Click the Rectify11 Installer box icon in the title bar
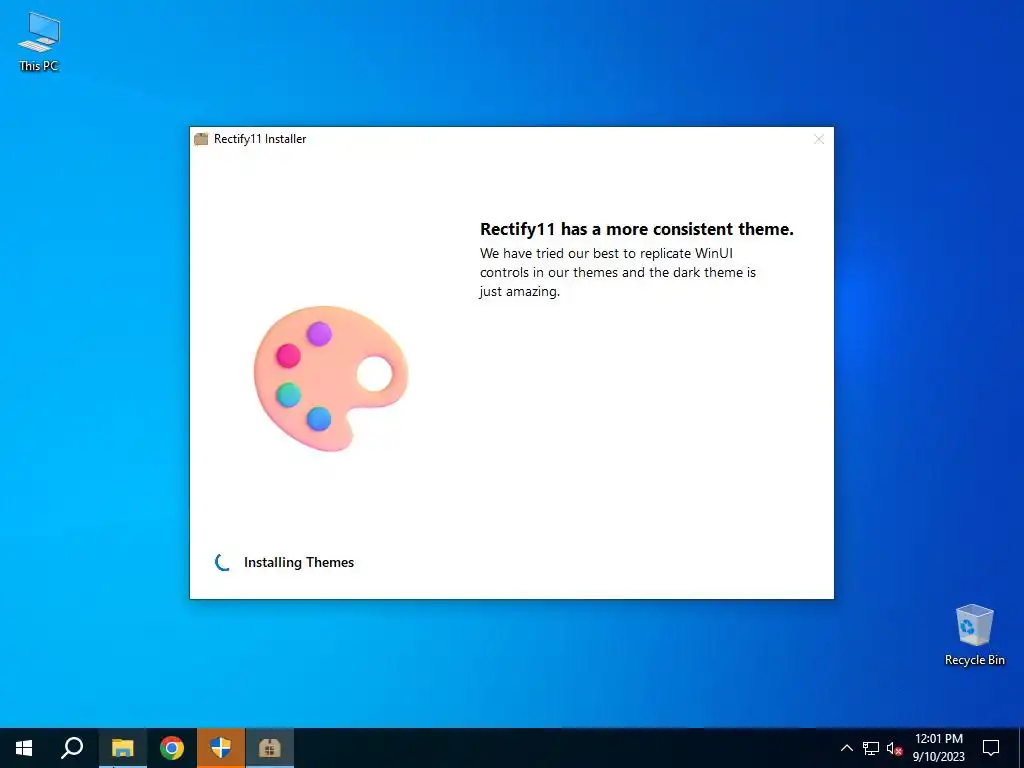This screenshot has width=1024, height=768. (201, 138)
